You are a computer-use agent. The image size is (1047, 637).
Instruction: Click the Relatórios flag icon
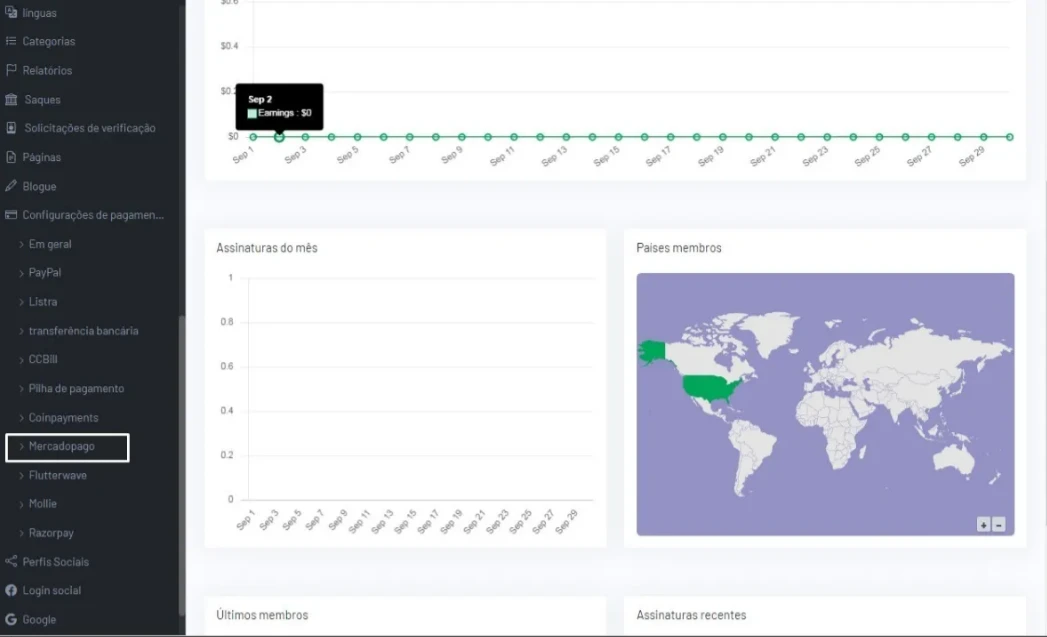coord(12,71)
